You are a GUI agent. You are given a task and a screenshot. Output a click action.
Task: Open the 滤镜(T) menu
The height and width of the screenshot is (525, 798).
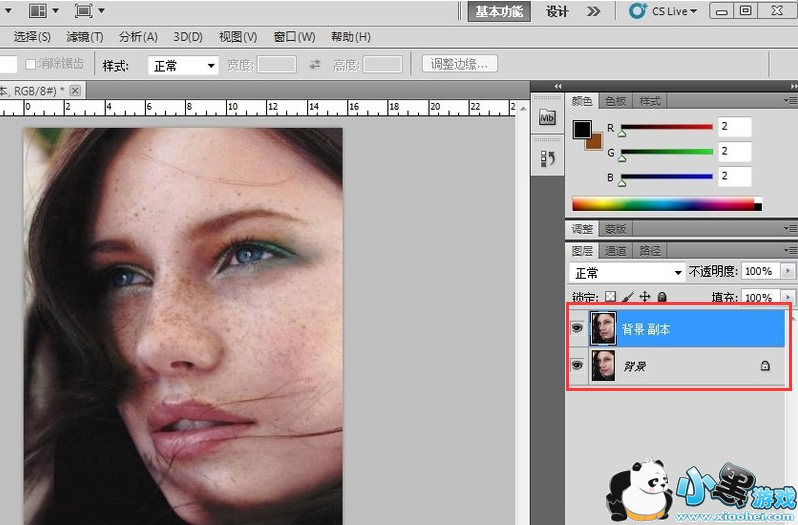[84, 37]
